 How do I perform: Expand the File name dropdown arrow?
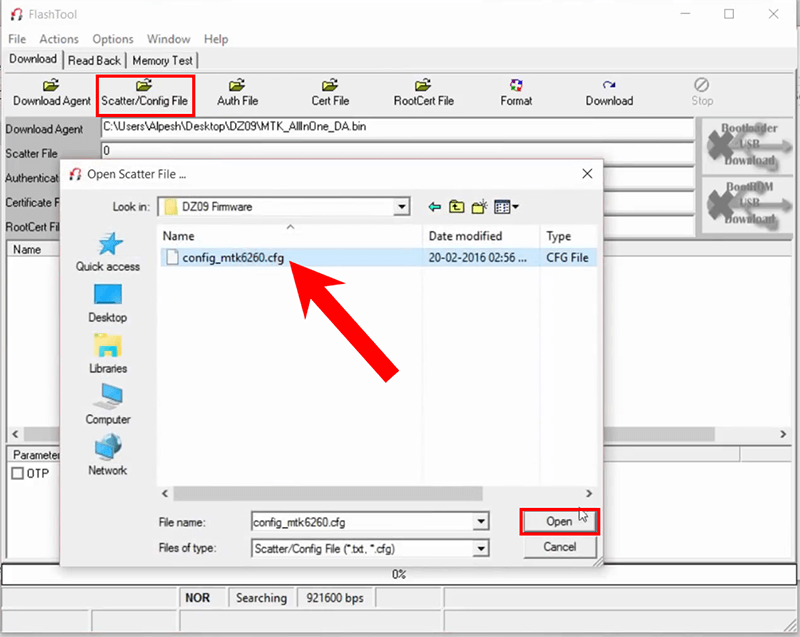click(481, 522)
